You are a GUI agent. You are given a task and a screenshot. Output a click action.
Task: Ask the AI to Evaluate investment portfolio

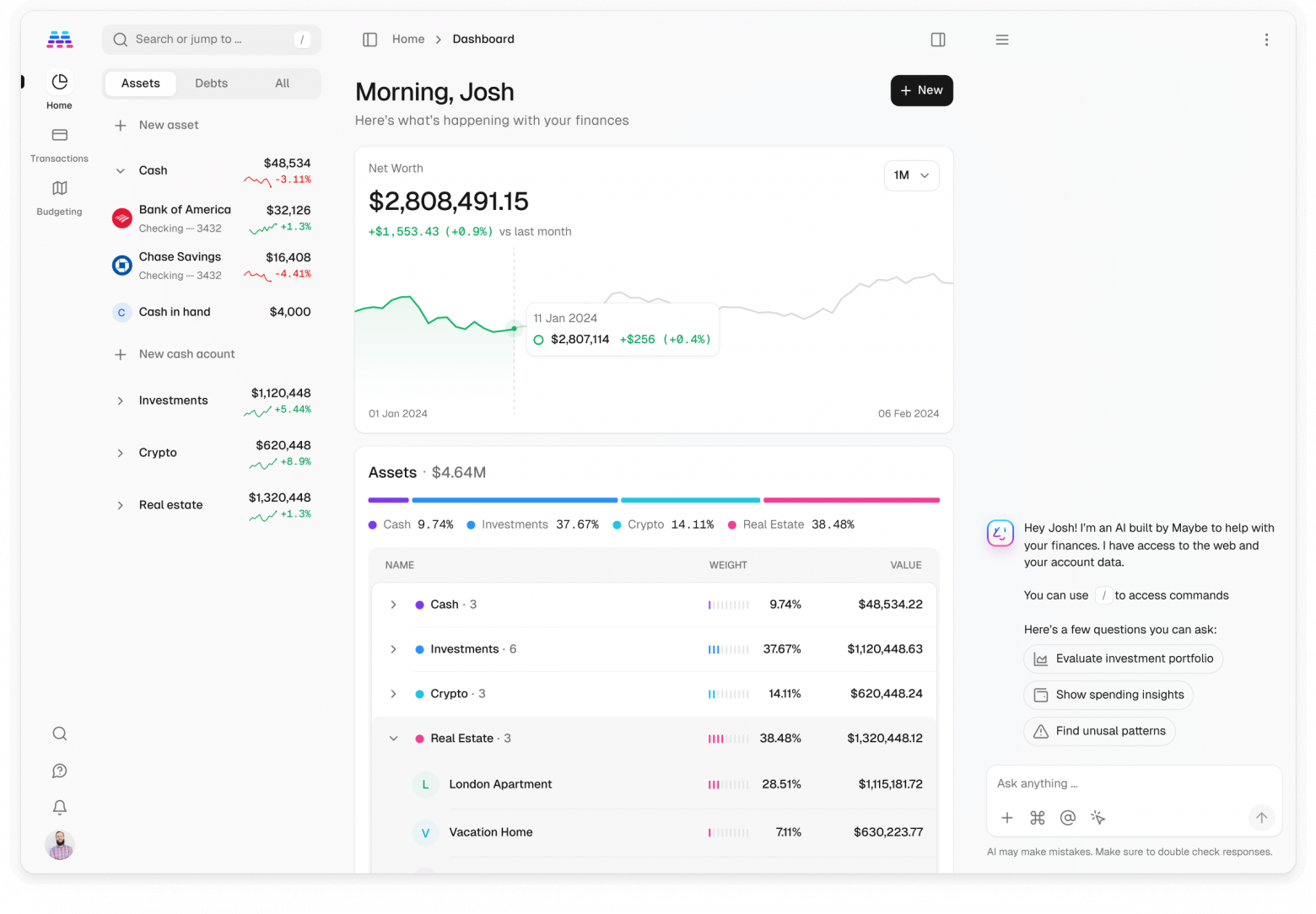1122,659
